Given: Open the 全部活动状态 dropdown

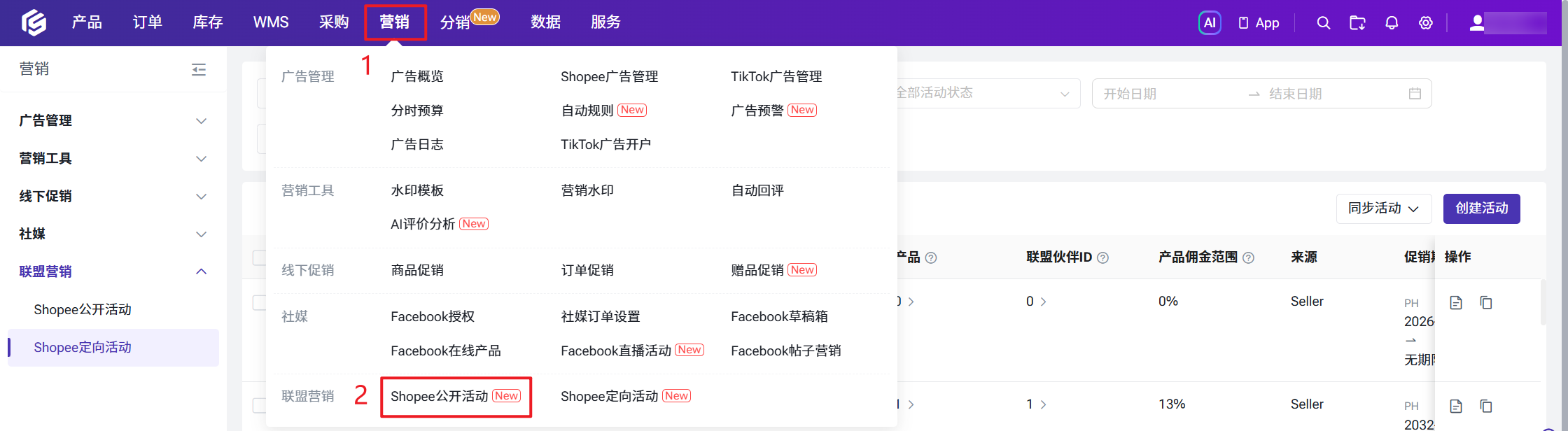Looking at the screenshot, I should click(988, 93).
